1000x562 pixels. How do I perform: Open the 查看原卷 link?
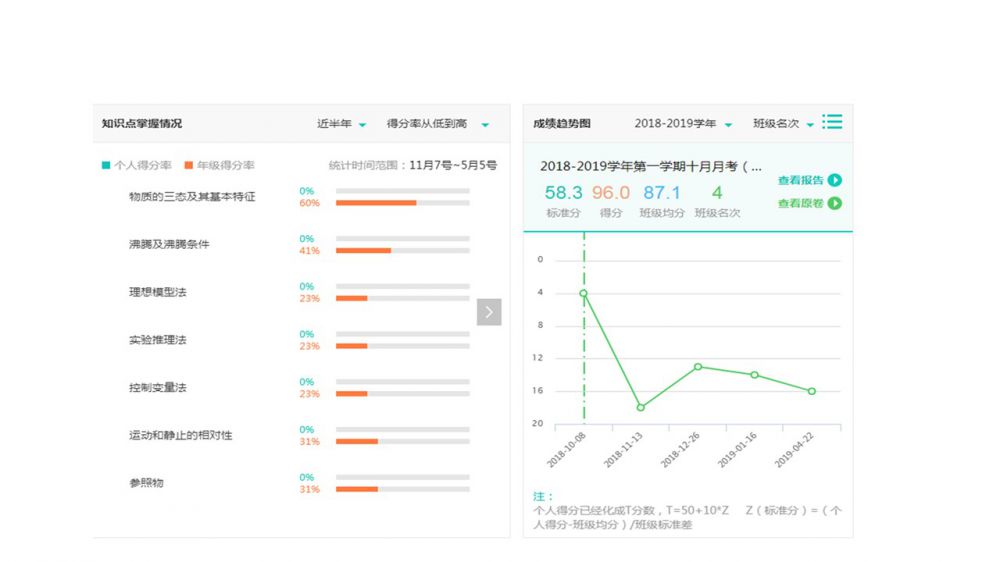point(800,203)
